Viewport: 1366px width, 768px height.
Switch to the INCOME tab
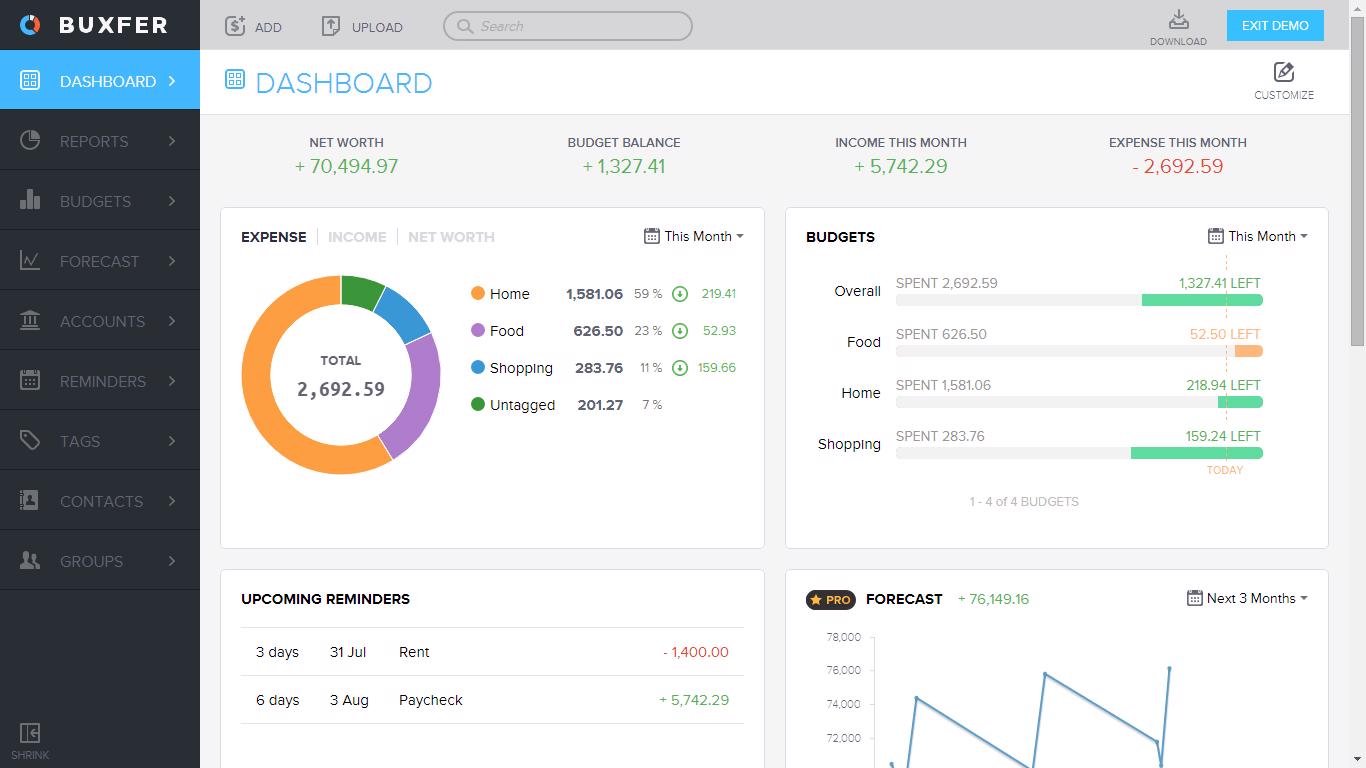tap(357, 237)
